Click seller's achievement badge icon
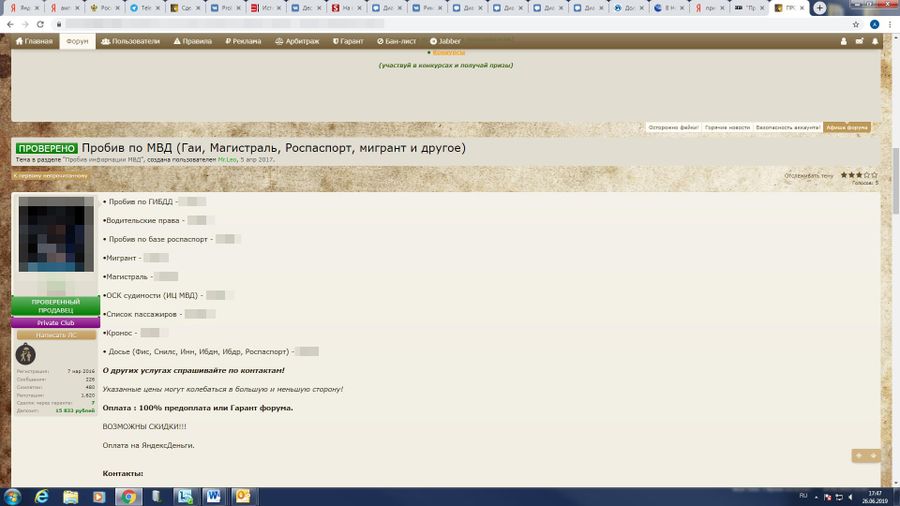Viewport: 900px width, 506px height. 25,355
